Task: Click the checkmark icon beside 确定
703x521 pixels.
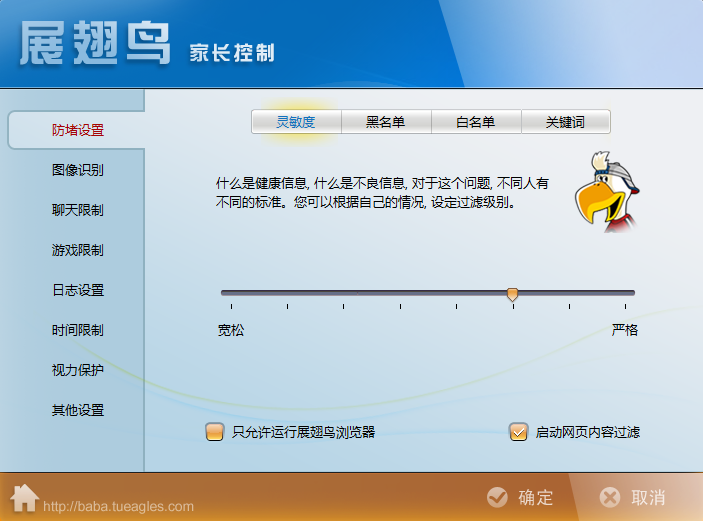Action: [x=497, y=497]
